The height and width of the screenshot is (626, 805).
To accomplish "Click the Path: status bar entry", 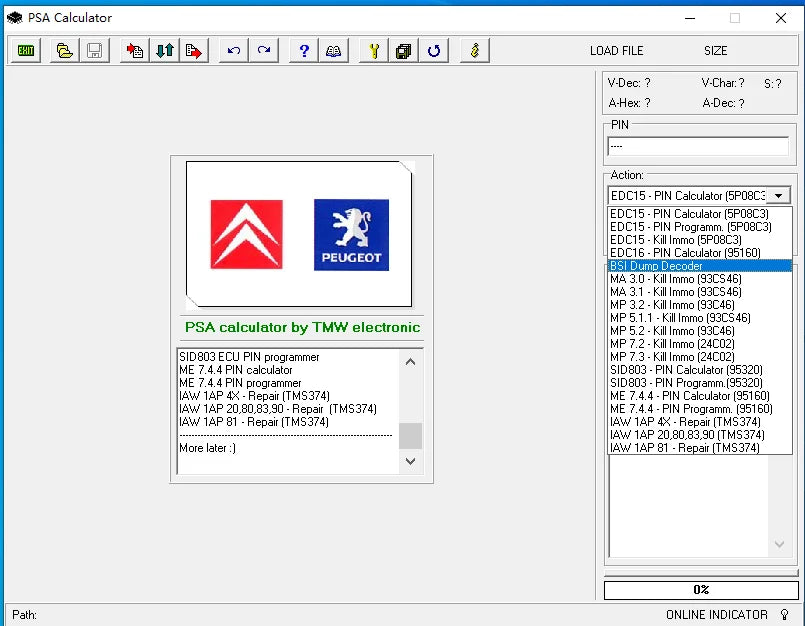I will [24, 615].
